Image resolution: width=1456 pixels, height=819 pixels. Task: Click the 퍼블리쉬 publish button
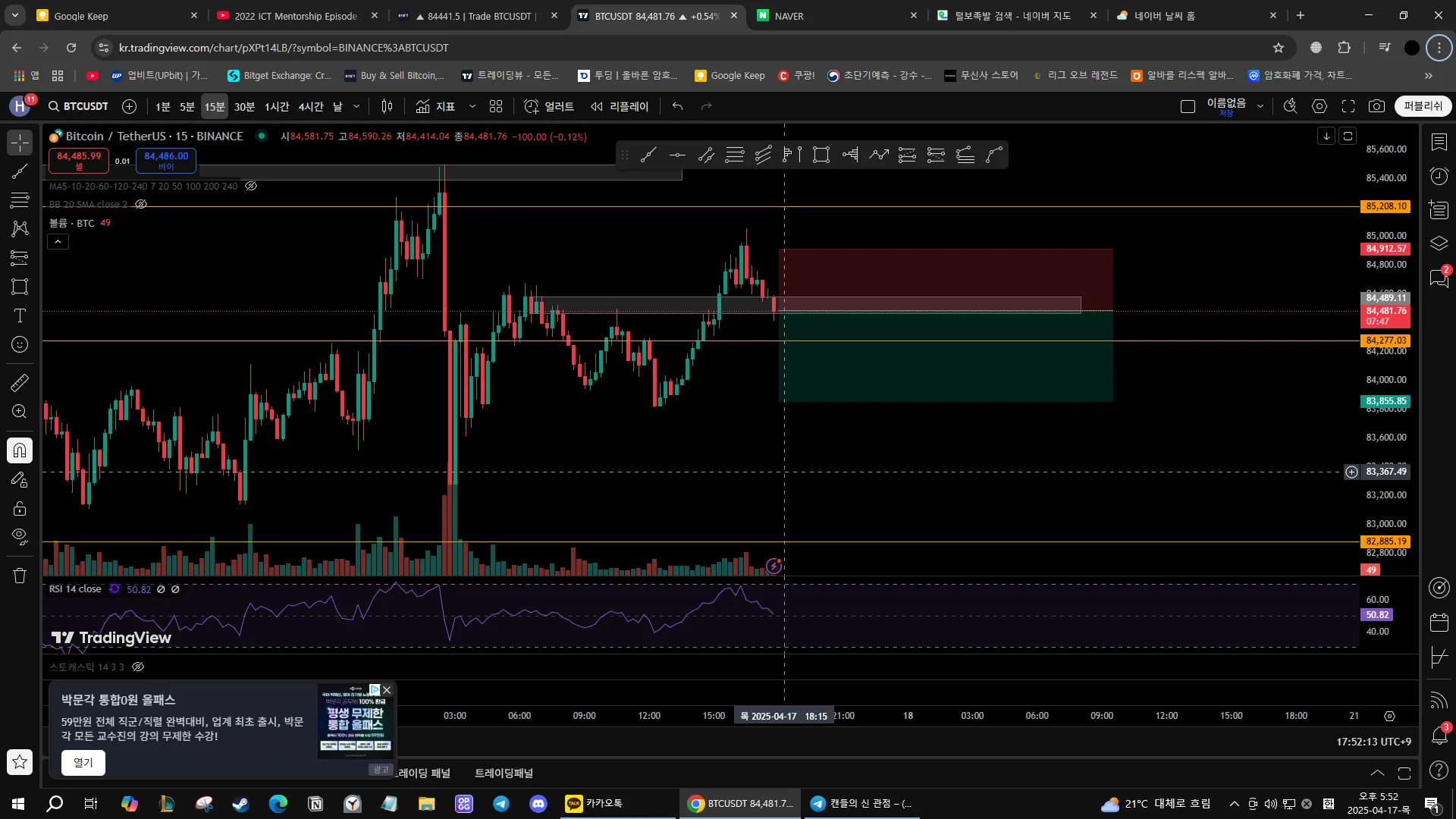pyautogui.click(x=1423, y=106)
